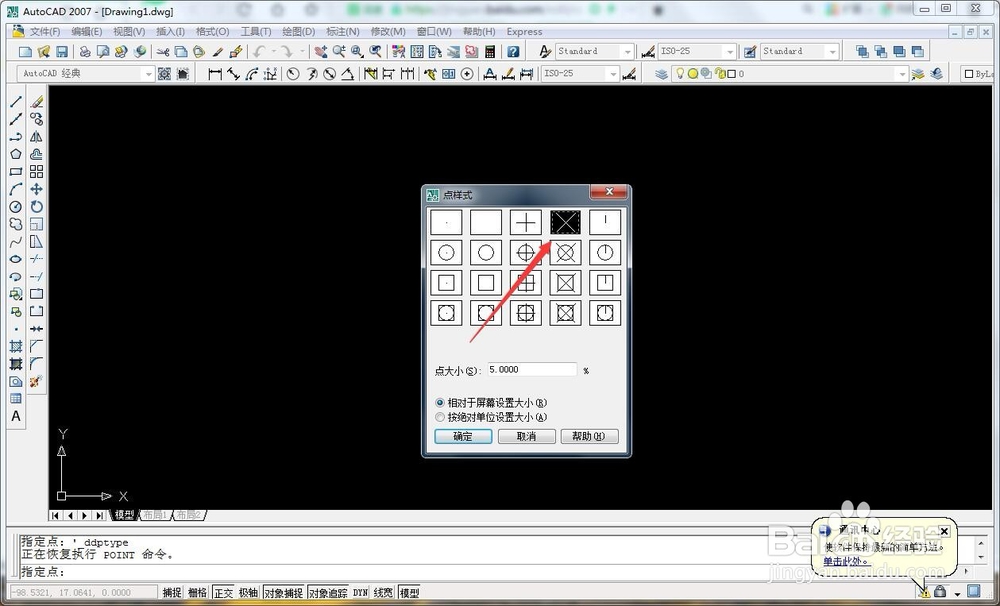Open dimension toolbar ISO-25 dropdown
Image resolution: width=1000 pixels, height=606 pixels.
pos(614,74)
